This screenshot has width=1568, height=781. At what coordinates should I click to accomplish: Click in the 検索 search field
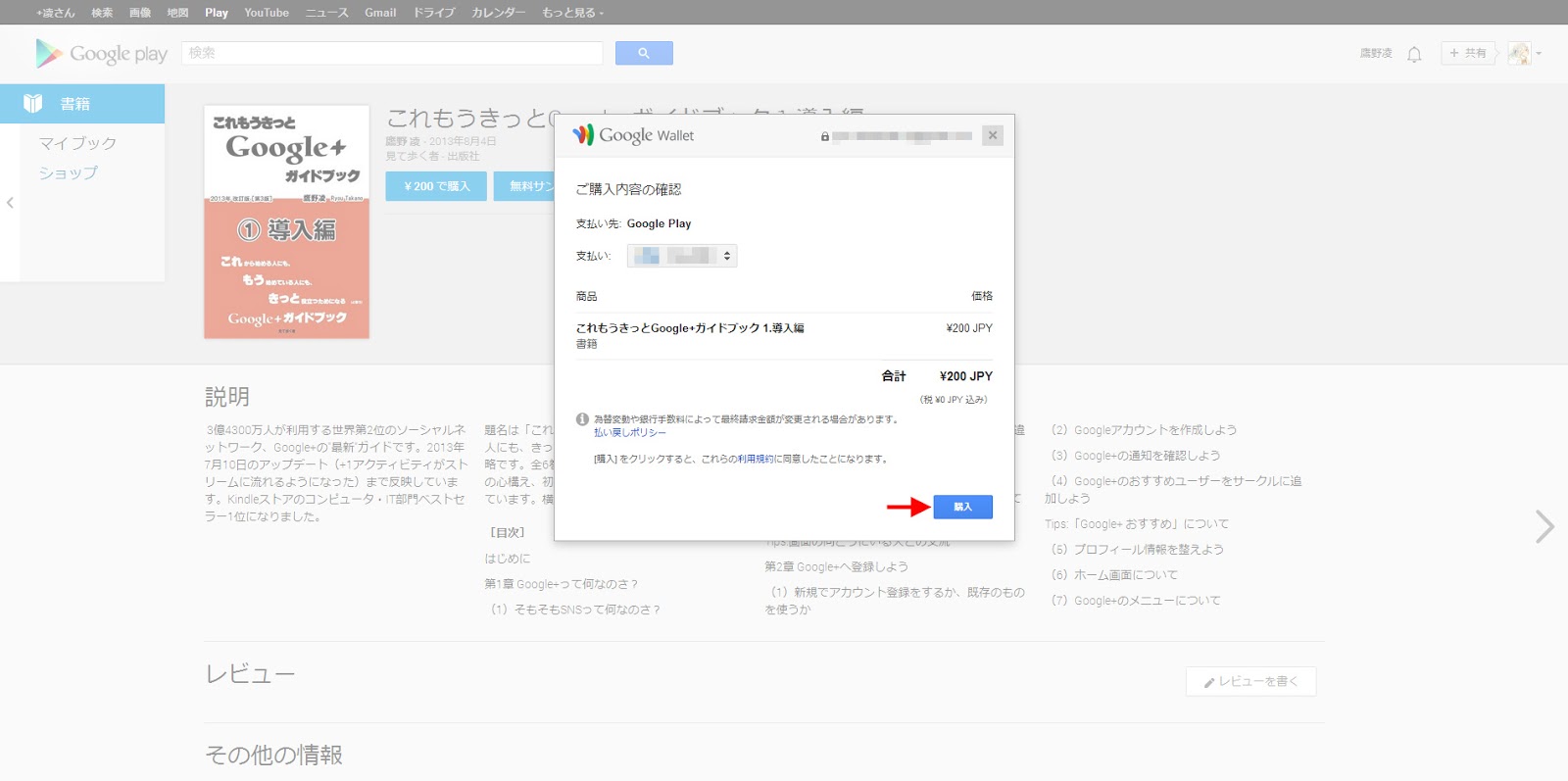[x=392, y=53]
